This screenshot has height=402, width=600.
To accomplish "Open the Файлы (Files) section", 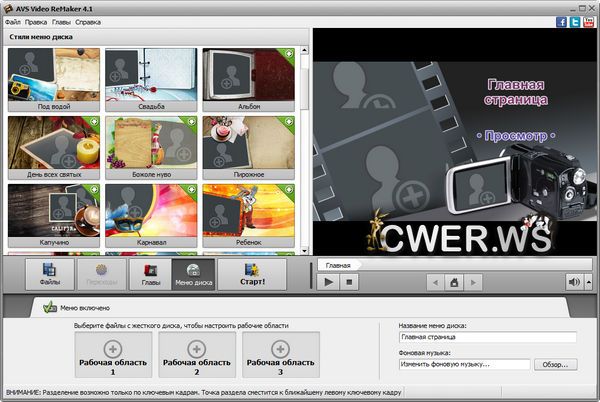I will (x=50, y=274).
